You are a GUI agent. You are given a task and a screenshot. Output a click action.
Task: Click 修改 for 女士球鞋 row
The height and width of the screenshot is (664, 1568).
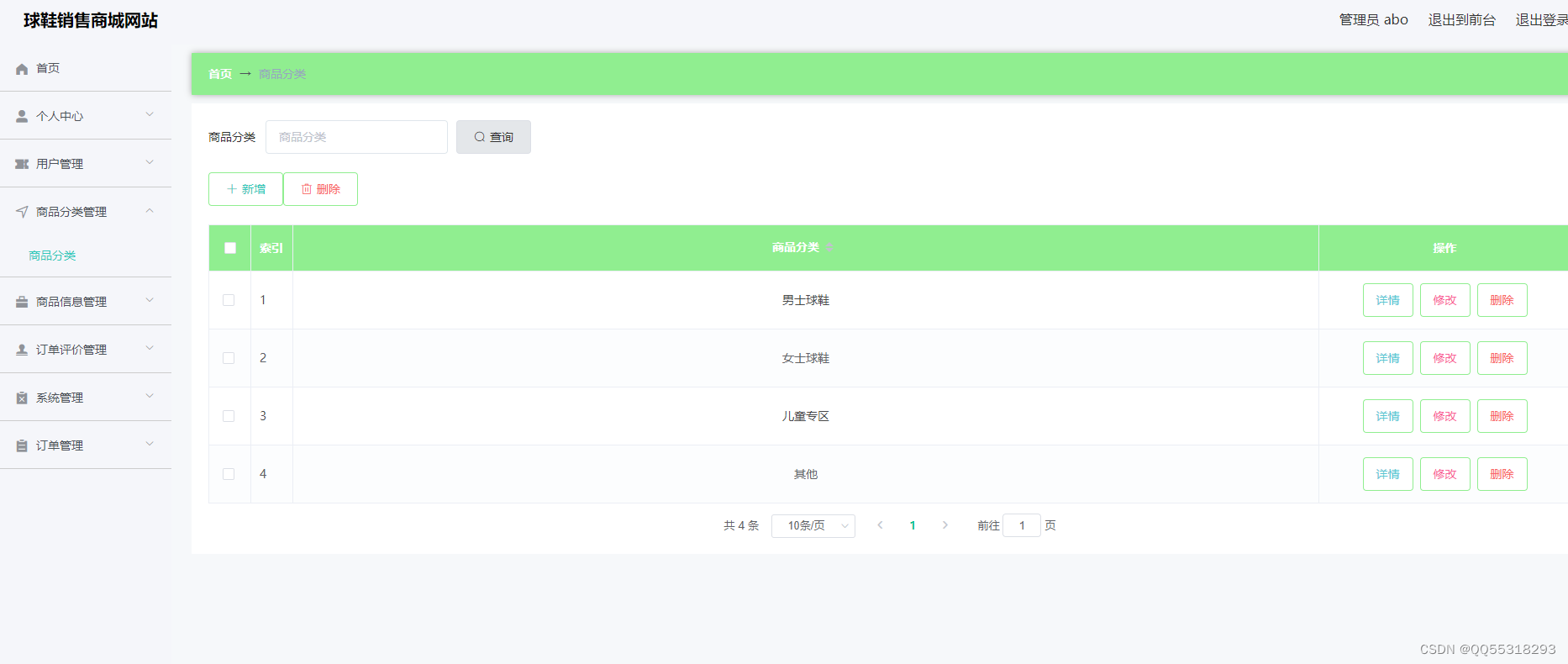click(x=1445, y=358)
